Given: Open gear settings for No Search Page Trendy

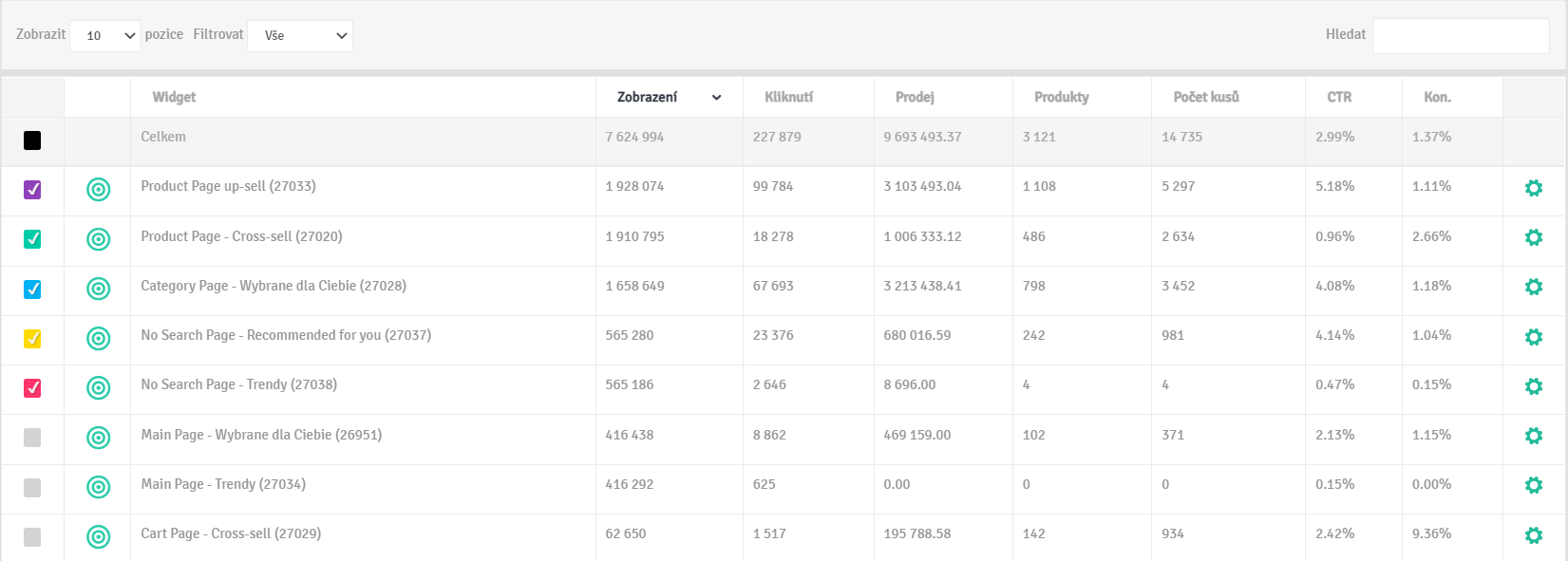Looking at the screenshot, I should tap(1533, 386).
